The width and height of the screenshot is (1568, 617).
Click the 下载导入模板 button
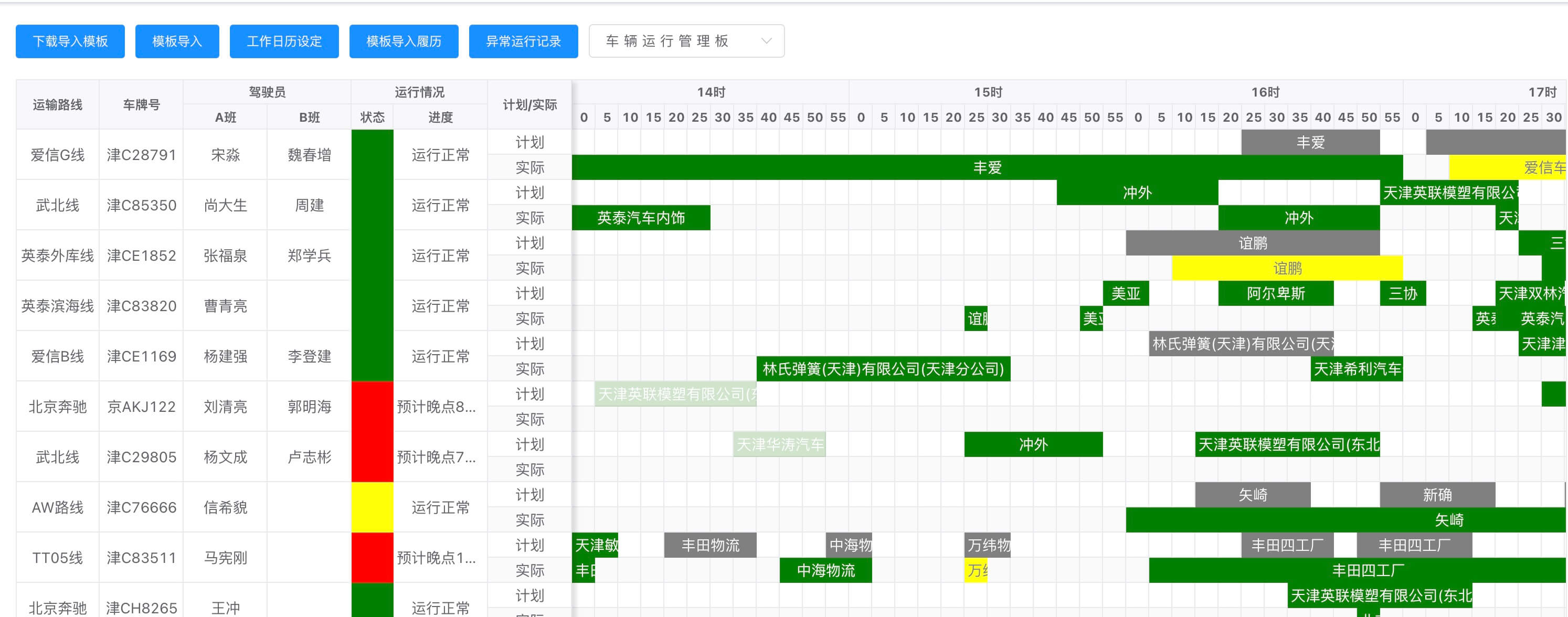70,41
